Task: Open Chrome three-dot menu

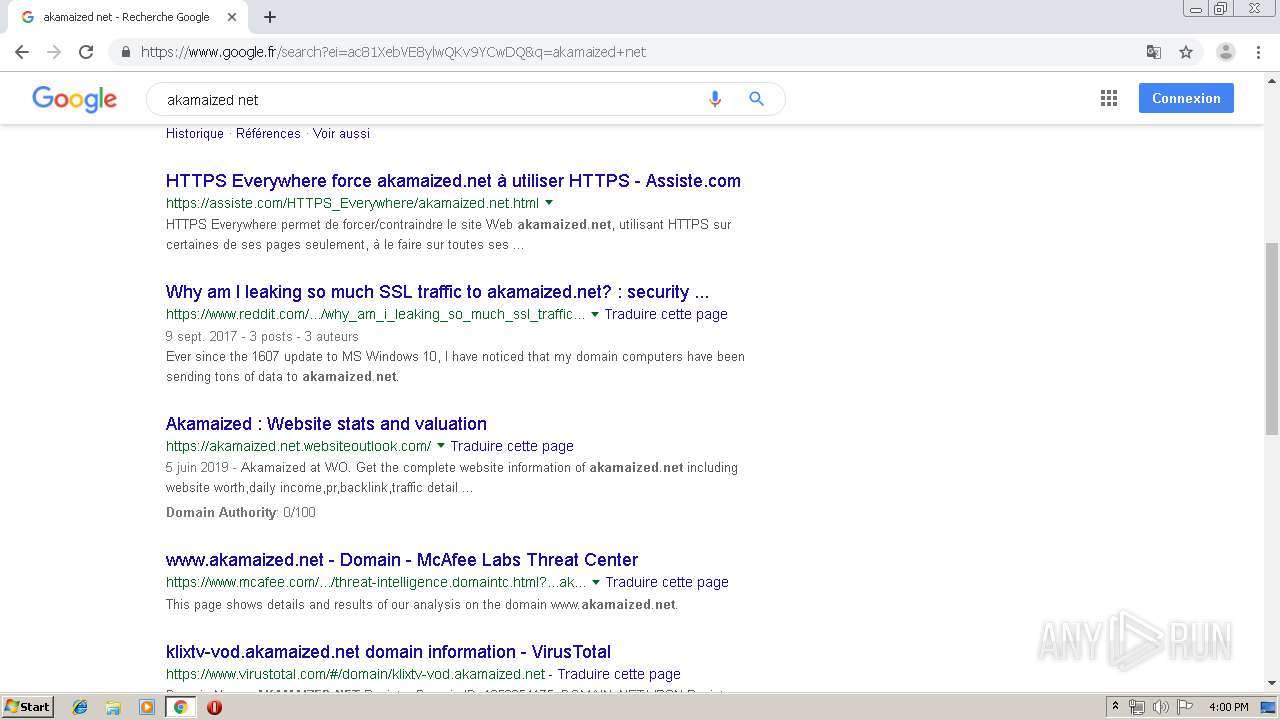Action: tap(1258, 52)
